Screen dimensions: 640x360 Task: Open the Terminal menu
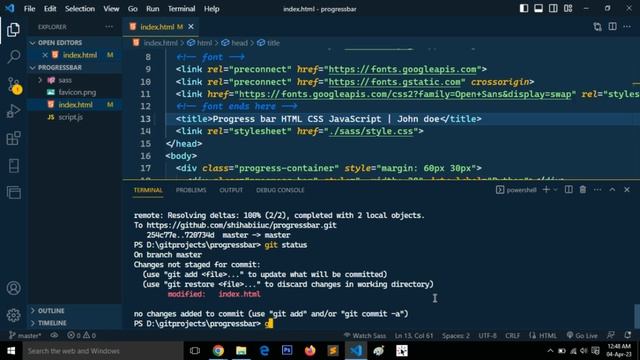click(182, 9)
